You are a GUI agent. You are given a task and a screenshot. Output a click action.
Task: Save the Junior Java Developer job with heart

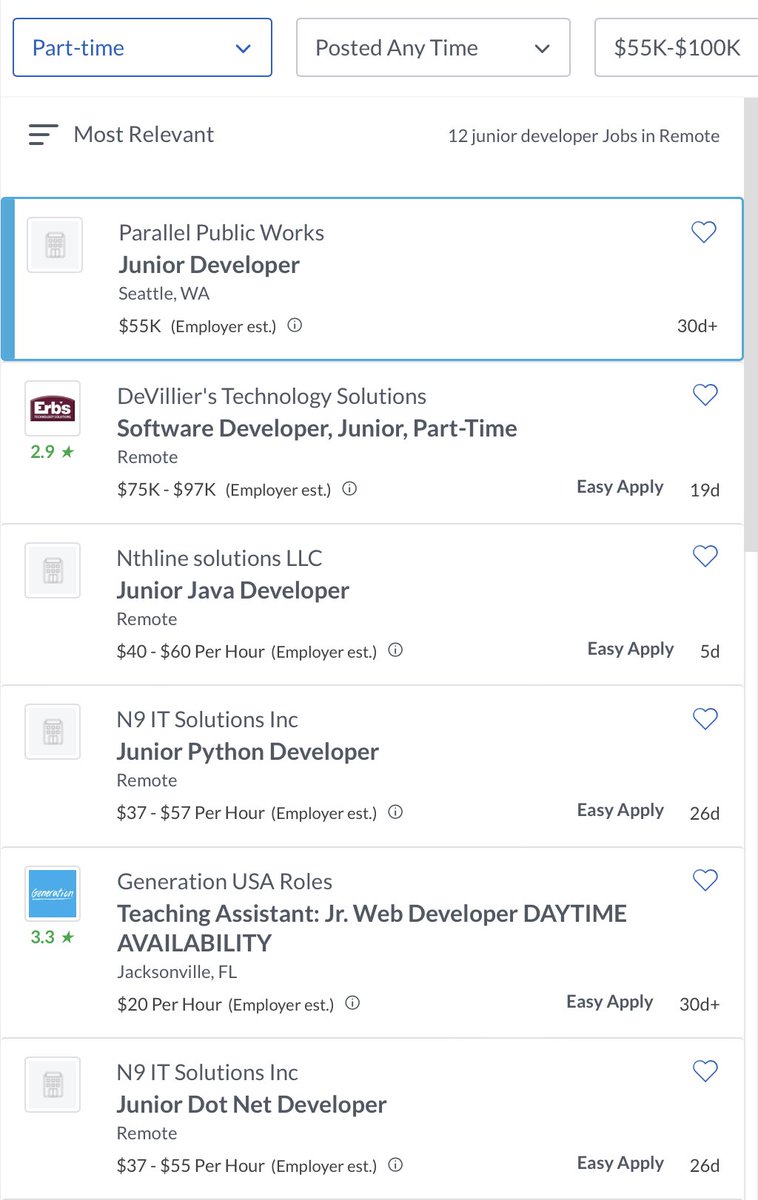705,556
